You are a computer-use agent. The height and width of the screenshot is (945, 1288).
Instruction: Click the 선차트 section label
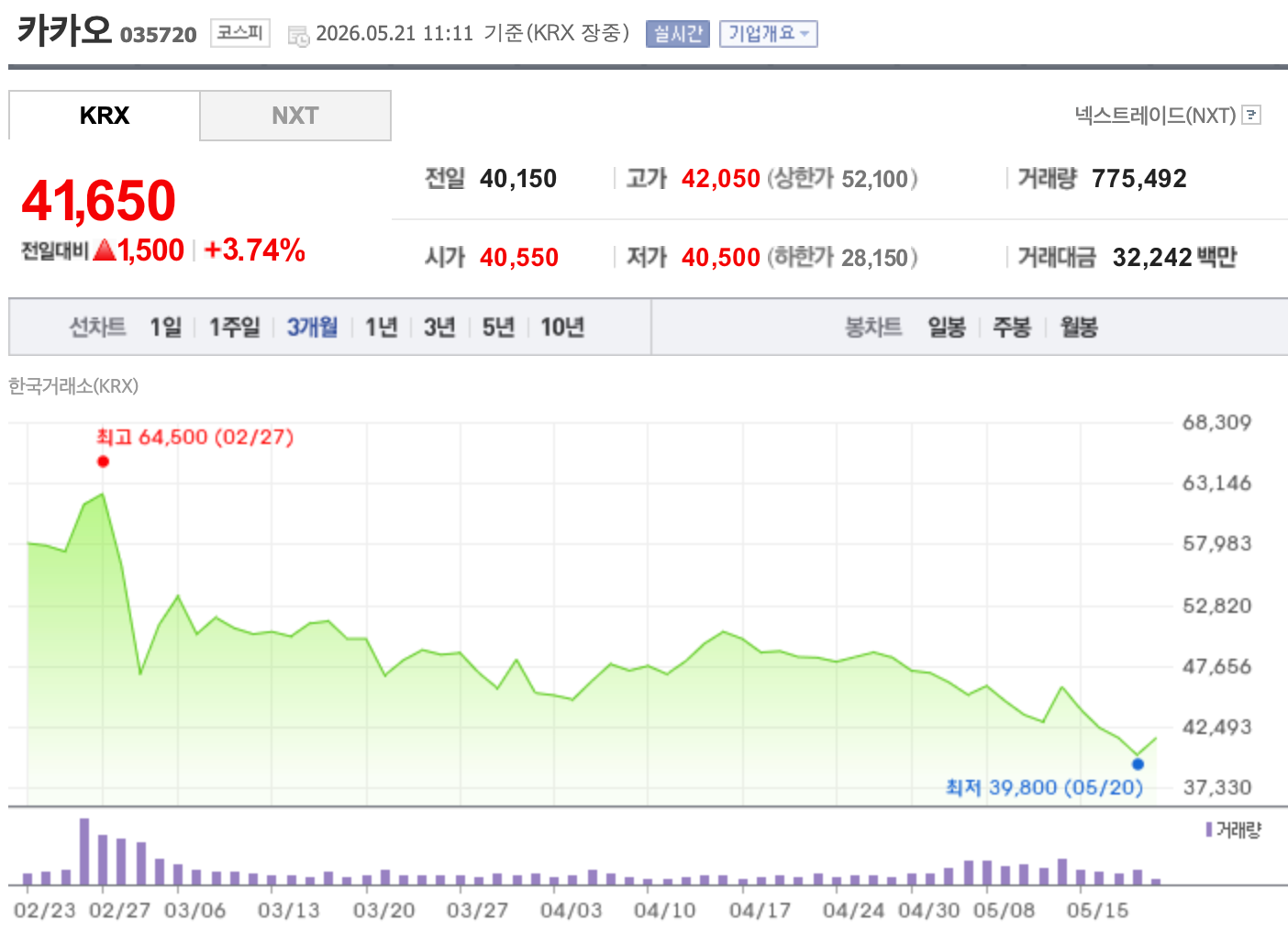(97, 327)
